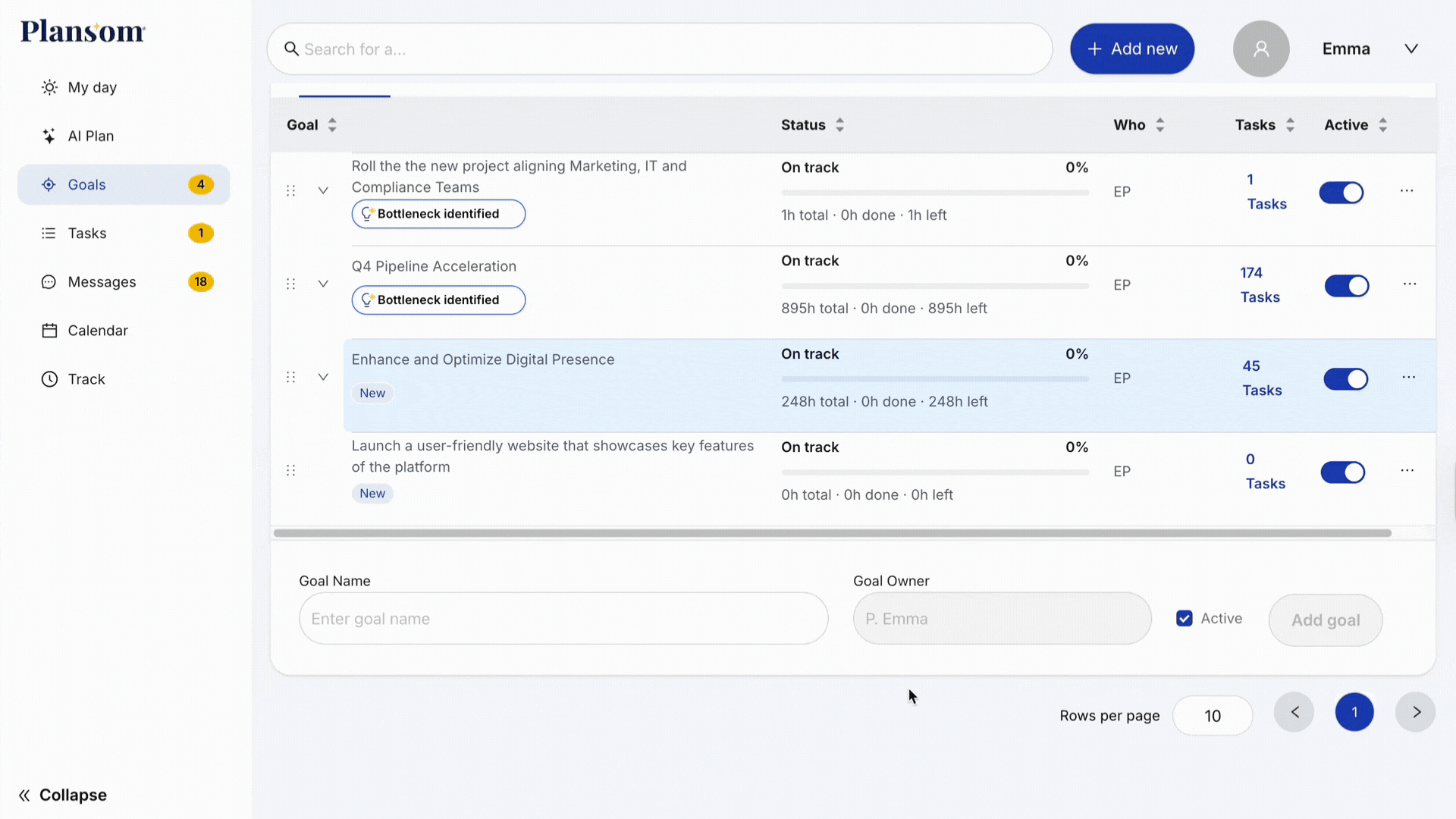
Task: Click the search magnifier icon
Action: point(291,49)
